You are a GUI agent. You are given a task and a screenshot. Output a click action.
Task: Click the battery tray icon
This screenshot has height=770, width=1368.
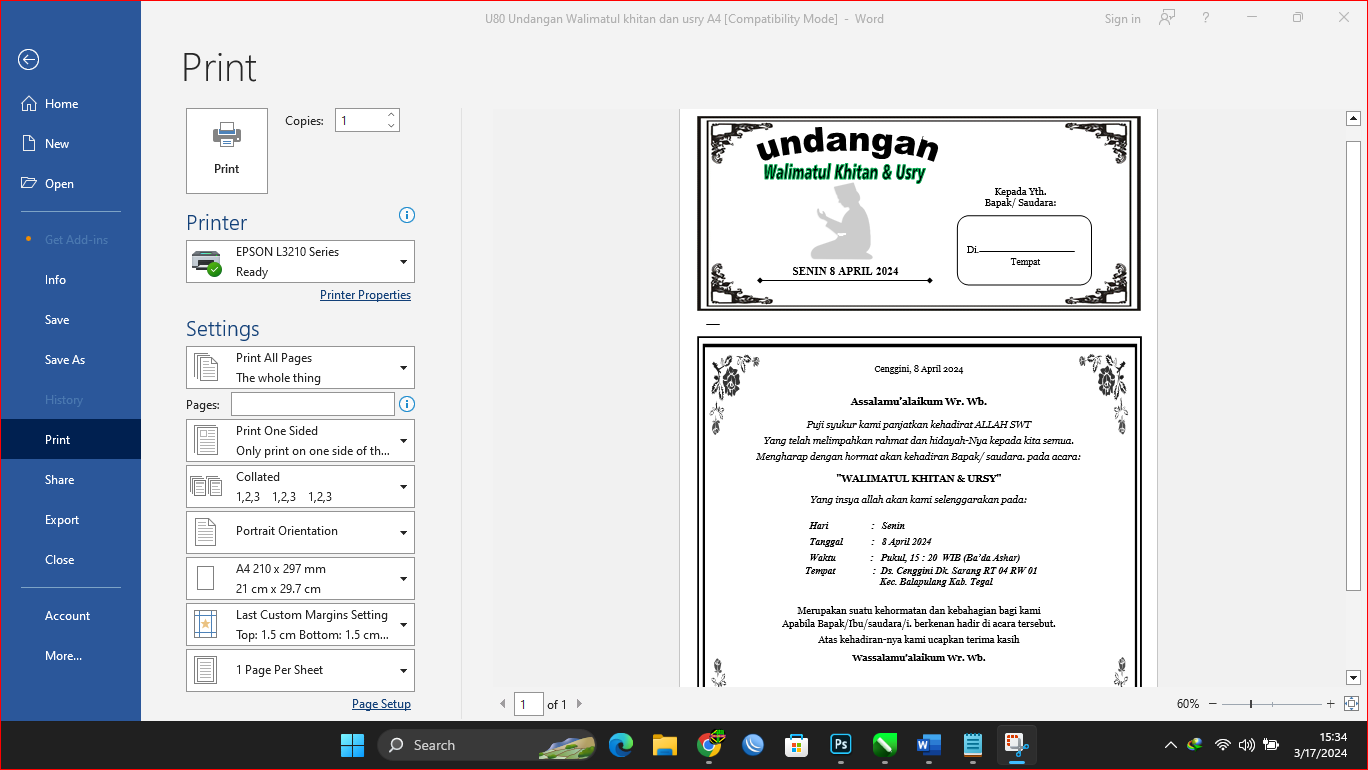pyautogui.click(x=1271, y=745)
